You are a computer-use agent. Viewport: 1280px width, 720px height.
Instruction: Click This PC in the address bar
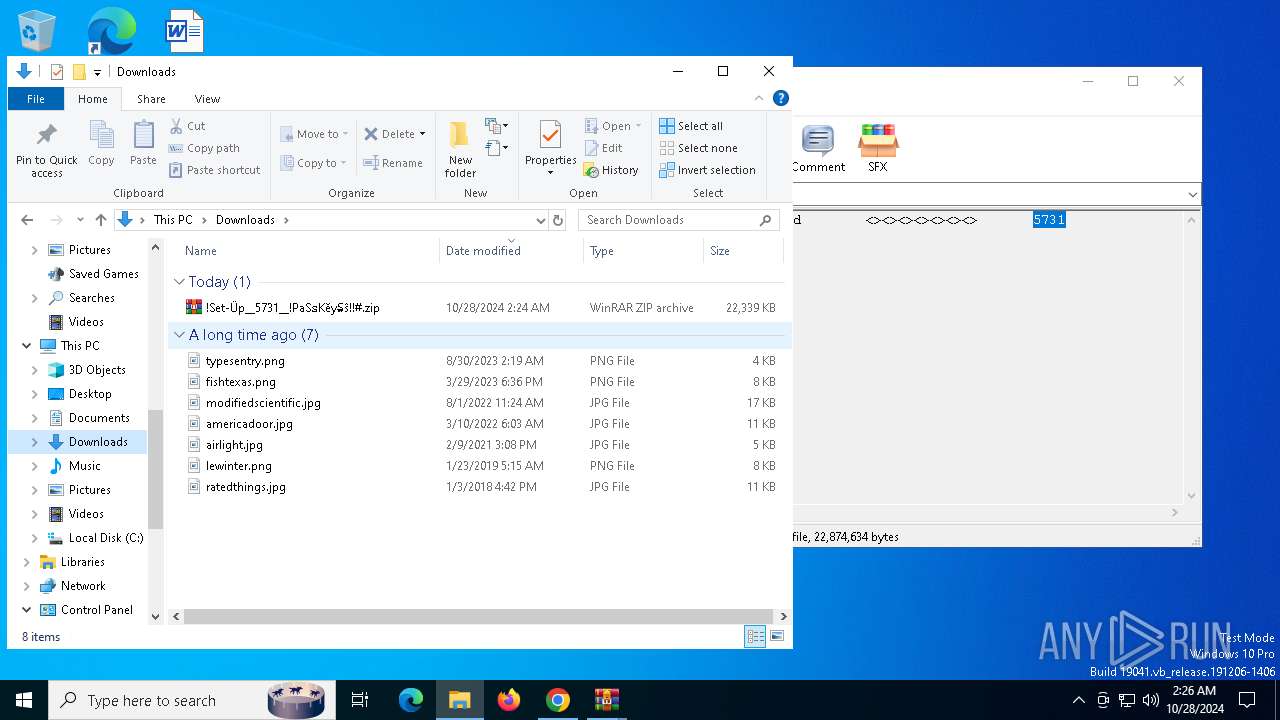[173, 220]
